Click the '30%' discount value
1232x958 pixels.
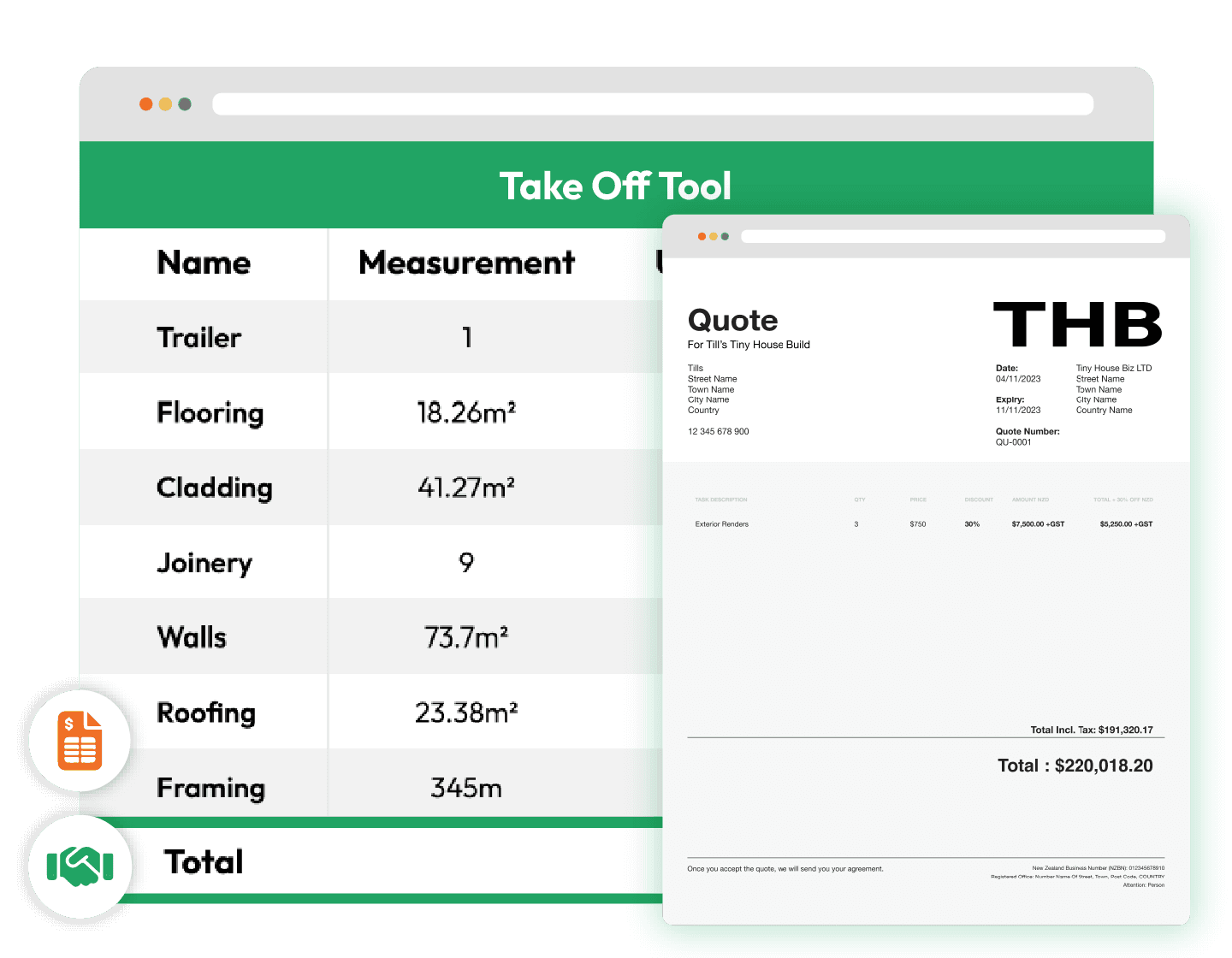[x=973, y=524]
